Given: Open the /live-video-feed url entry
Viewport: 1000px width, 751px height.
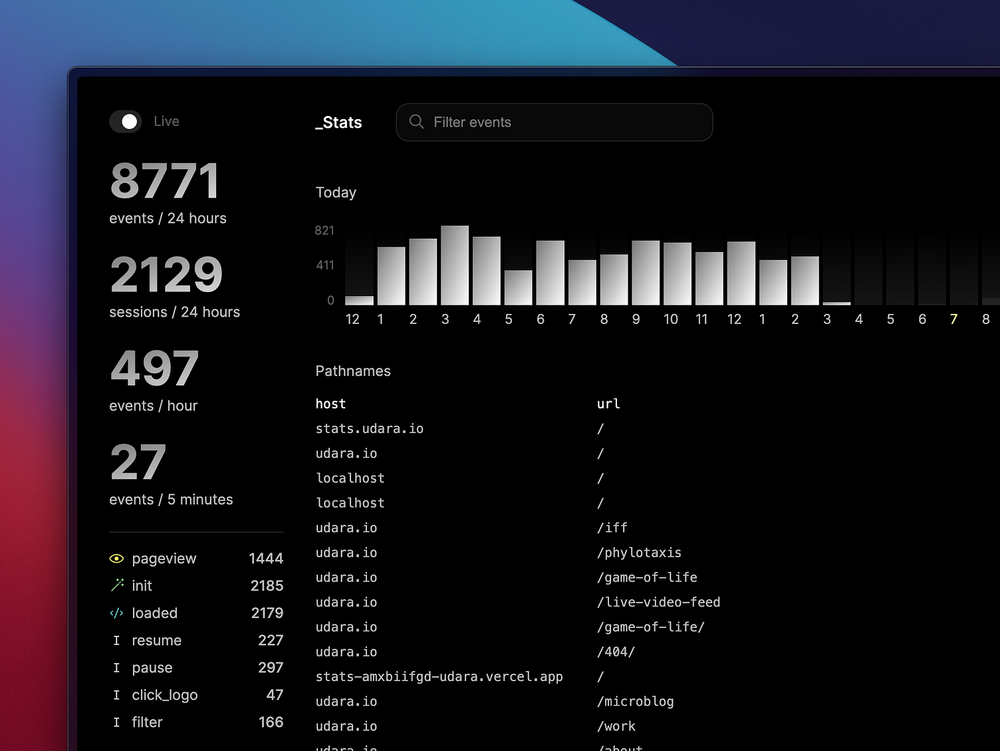Looking at the screenshot, I should click(658, 602).
